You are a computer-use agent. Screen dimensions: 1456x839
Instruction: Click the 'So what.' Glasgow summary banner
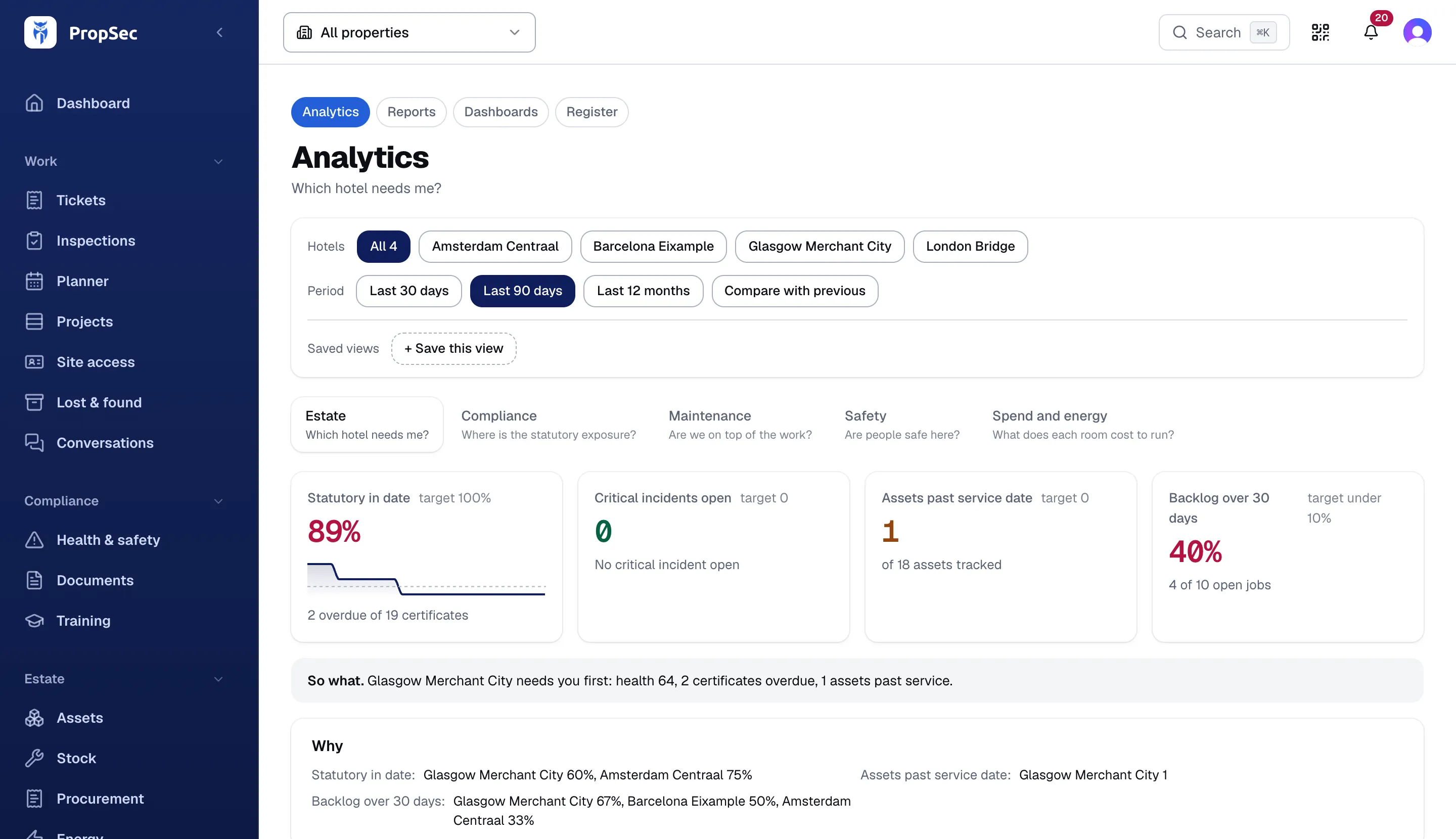[x=857, y=680]
